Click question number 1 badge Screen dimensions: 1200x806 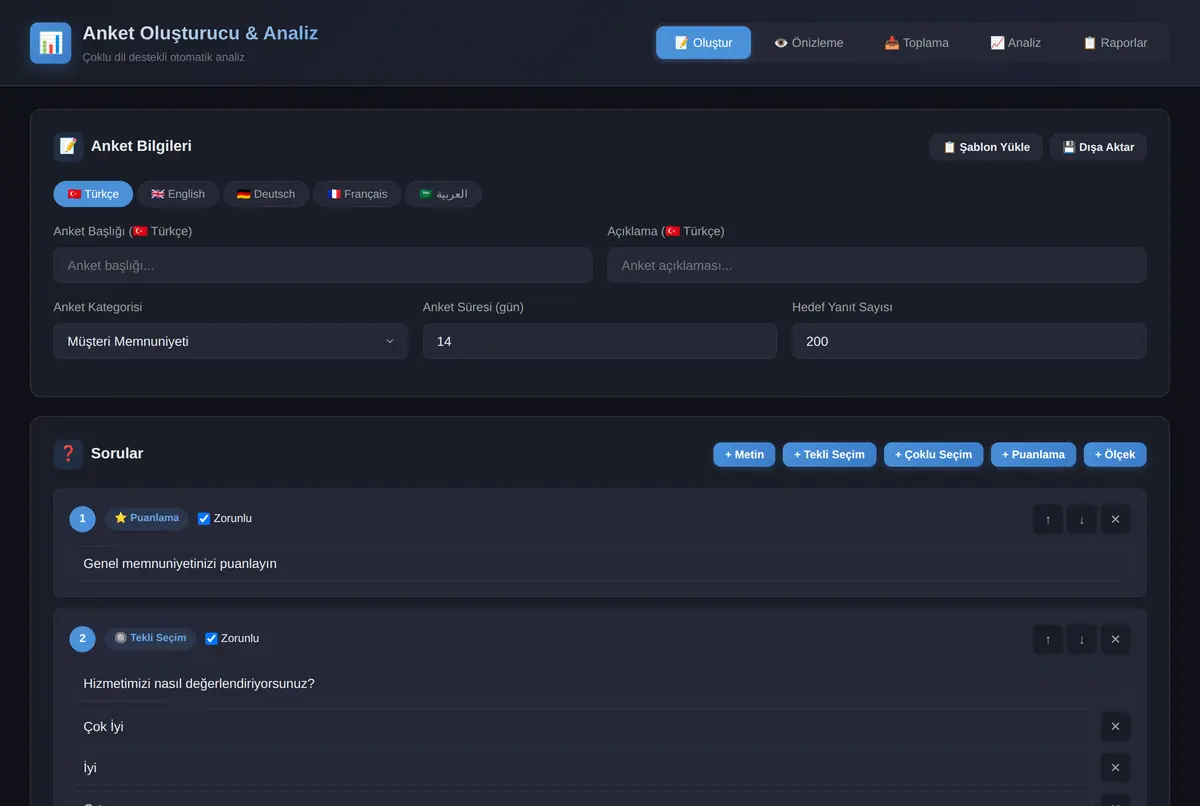coord(82,519)
